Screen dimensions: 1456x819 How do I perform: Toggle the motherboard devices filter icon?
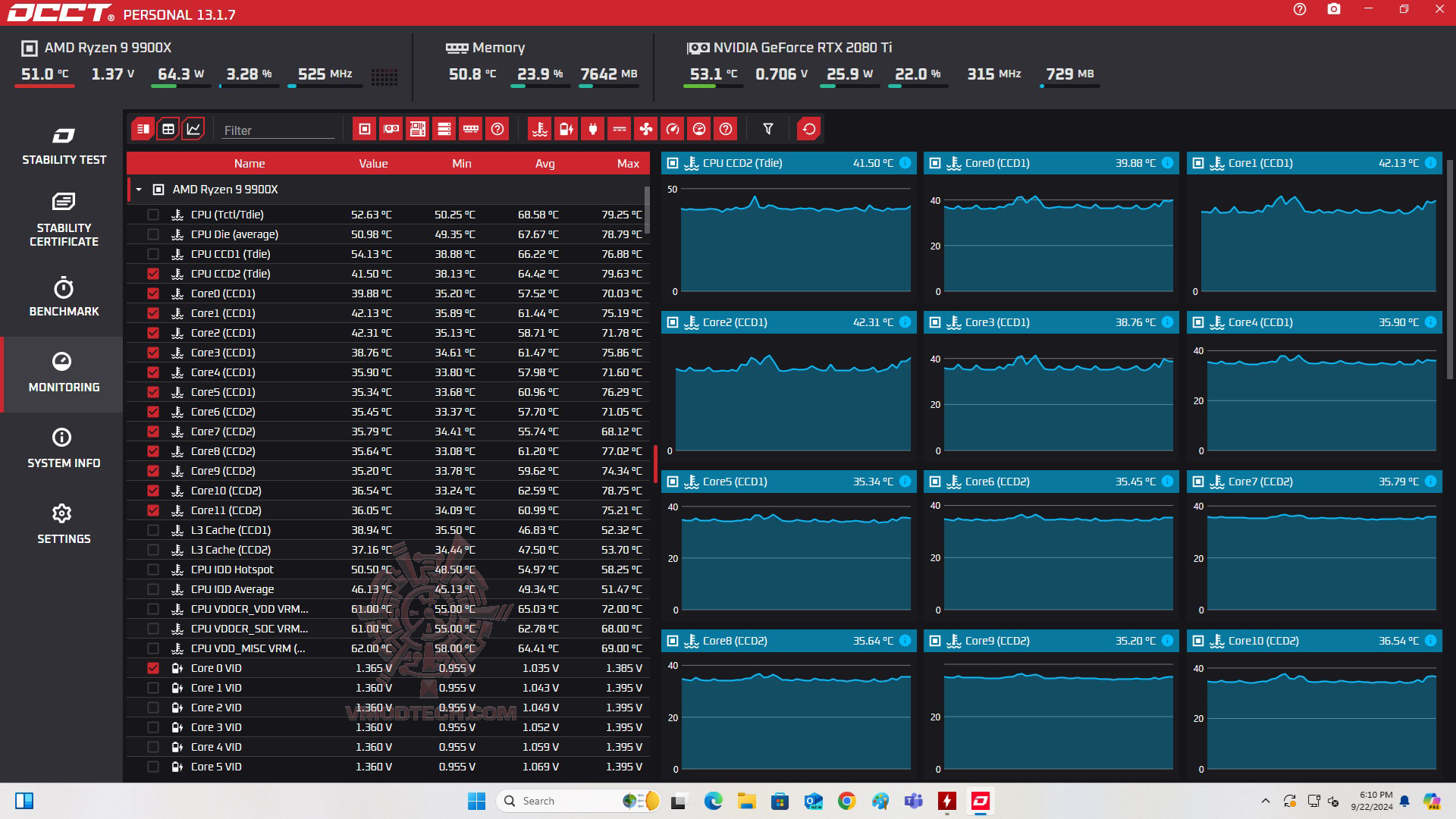click(x=418, y=129)
